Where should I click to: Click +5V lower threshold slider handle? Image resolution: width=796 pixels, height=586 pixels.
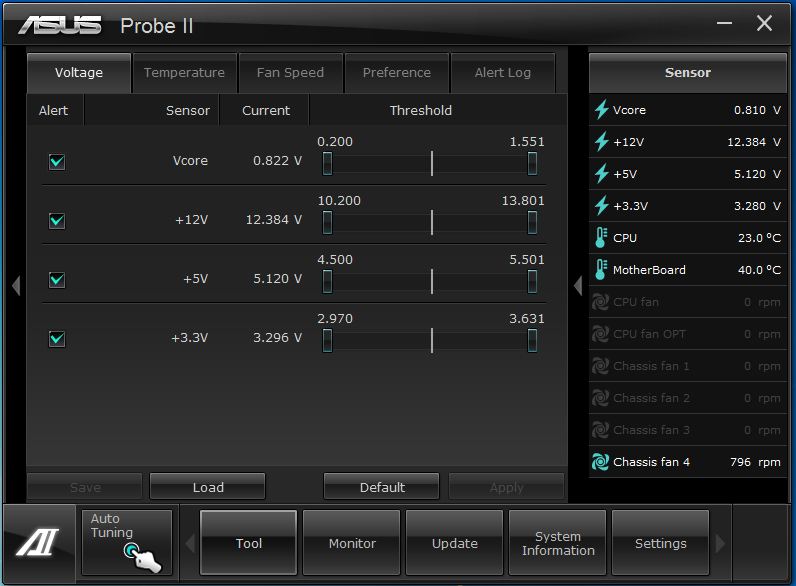pos(327,281)
